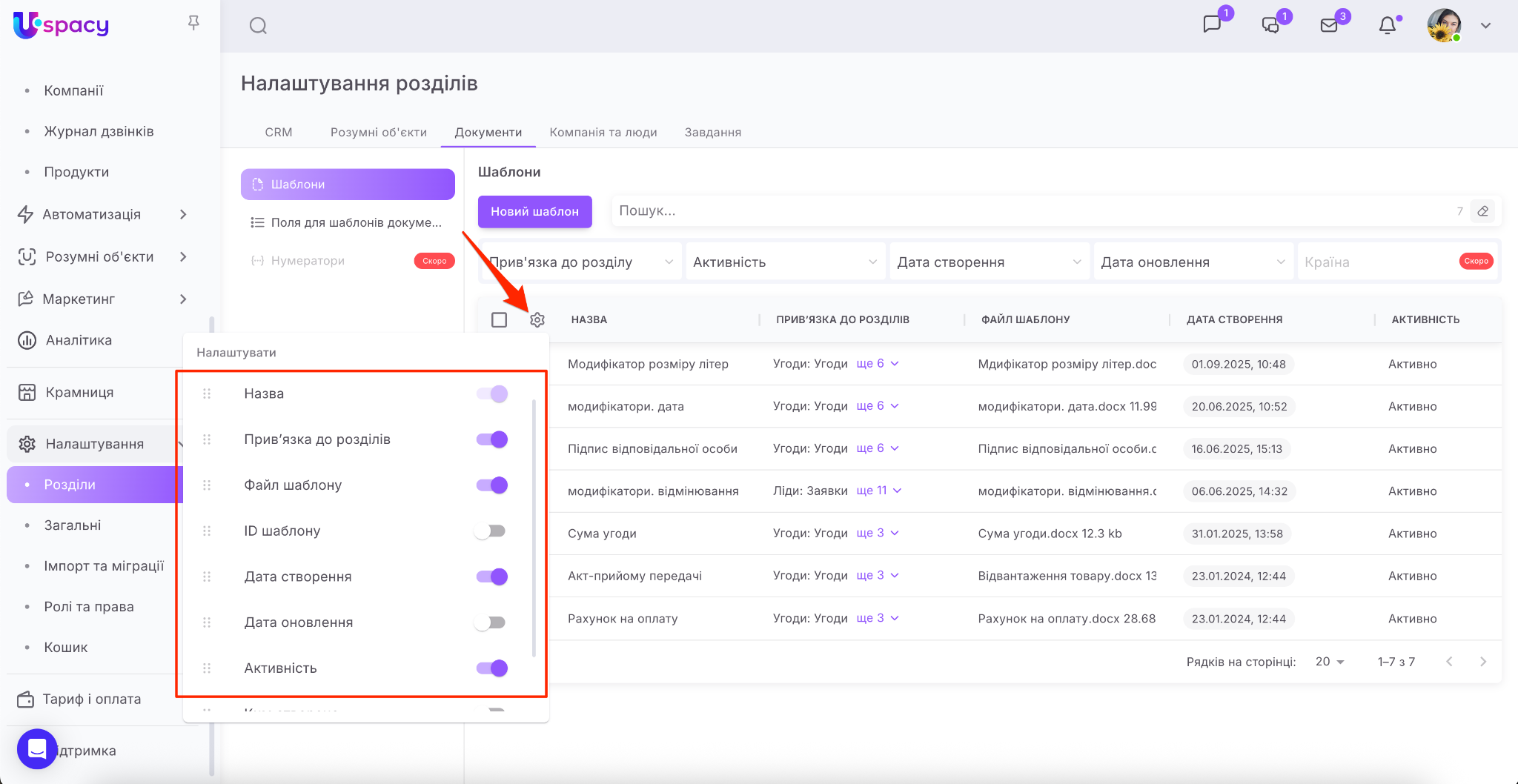Expand the Дата створення filter dropdown
Screen dimensions: 1518x784
click(x=988, y=262)
